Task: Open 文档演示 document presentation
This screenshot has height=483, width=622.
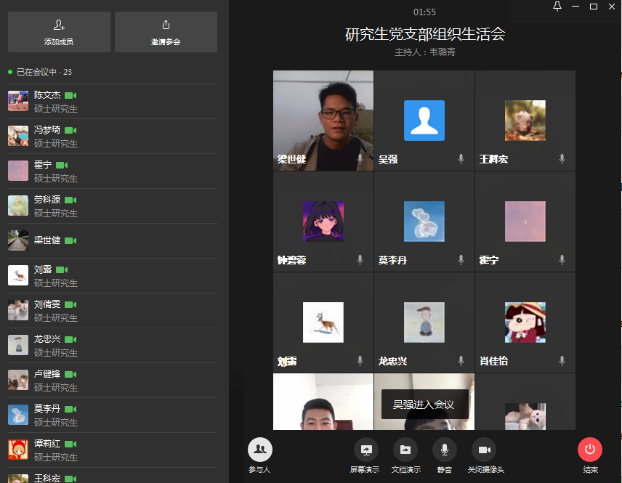Action: pyautogui.click(x=404, y=450)
